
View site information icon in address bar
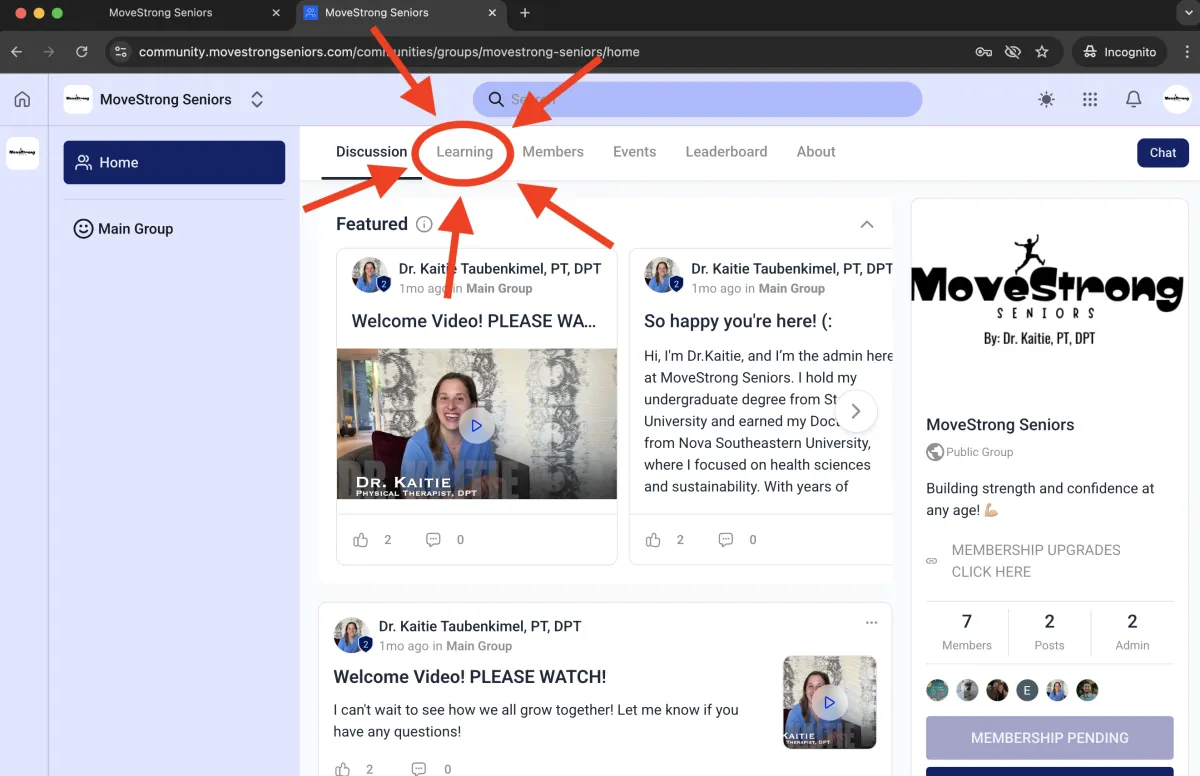coord(121,52)
